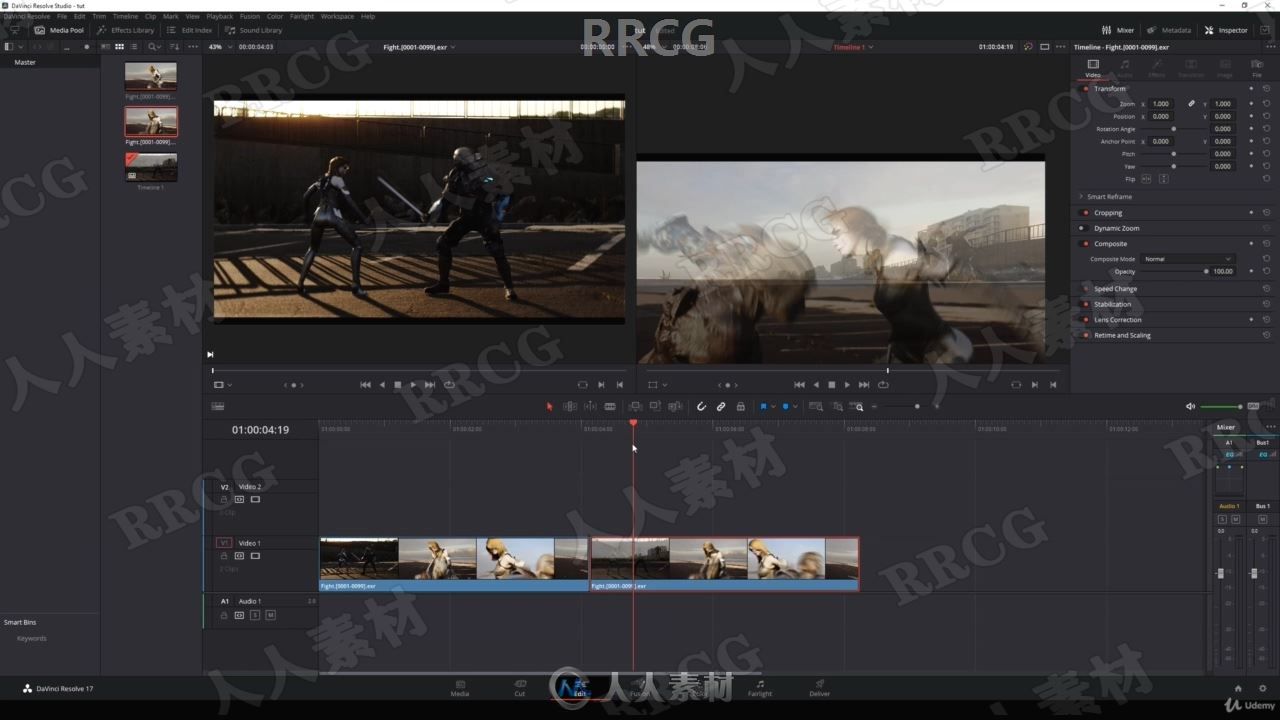Lock the Video 2 track
The width and height of the screenshot is (1280, 720).
(x=224, y=499)
